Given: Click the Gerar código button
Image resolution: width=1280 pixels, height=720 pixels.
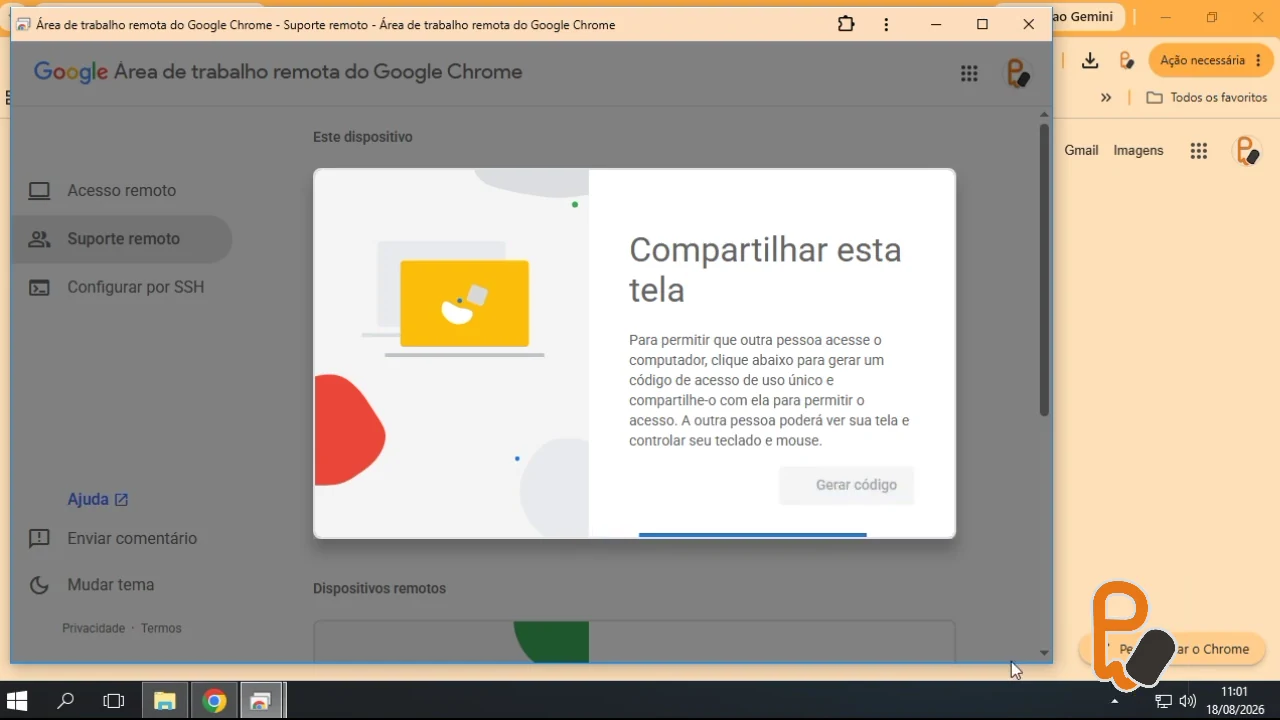Looking at the screenshot, I should click(x=846, y=485).
